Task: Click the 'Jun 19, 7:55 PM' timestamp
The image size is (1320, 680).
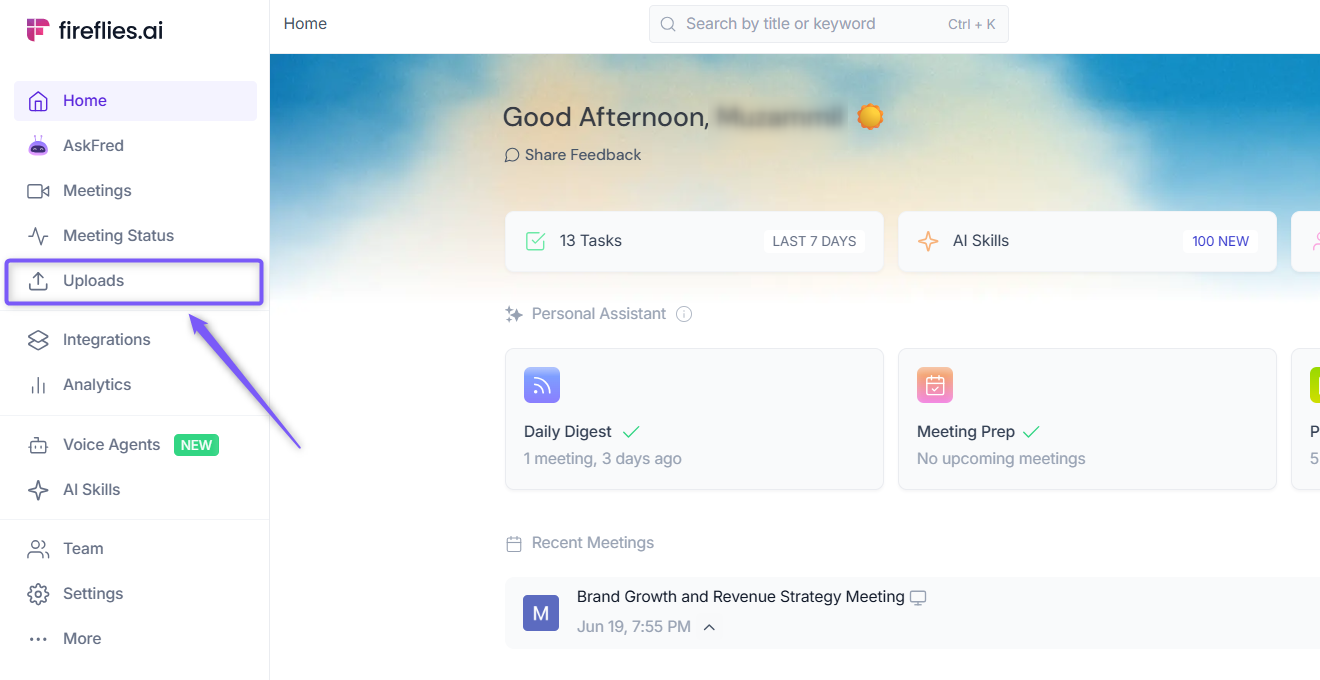Action: pyautogui.click(x=634, y=627)
